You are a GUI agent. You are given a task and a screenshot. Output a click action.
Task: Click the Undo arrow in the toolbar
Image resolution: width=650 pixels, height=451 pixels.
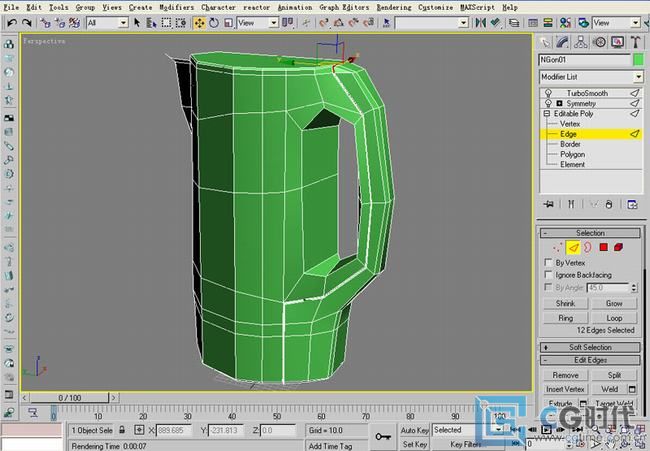pyautogui.click(x=12, y=23)
